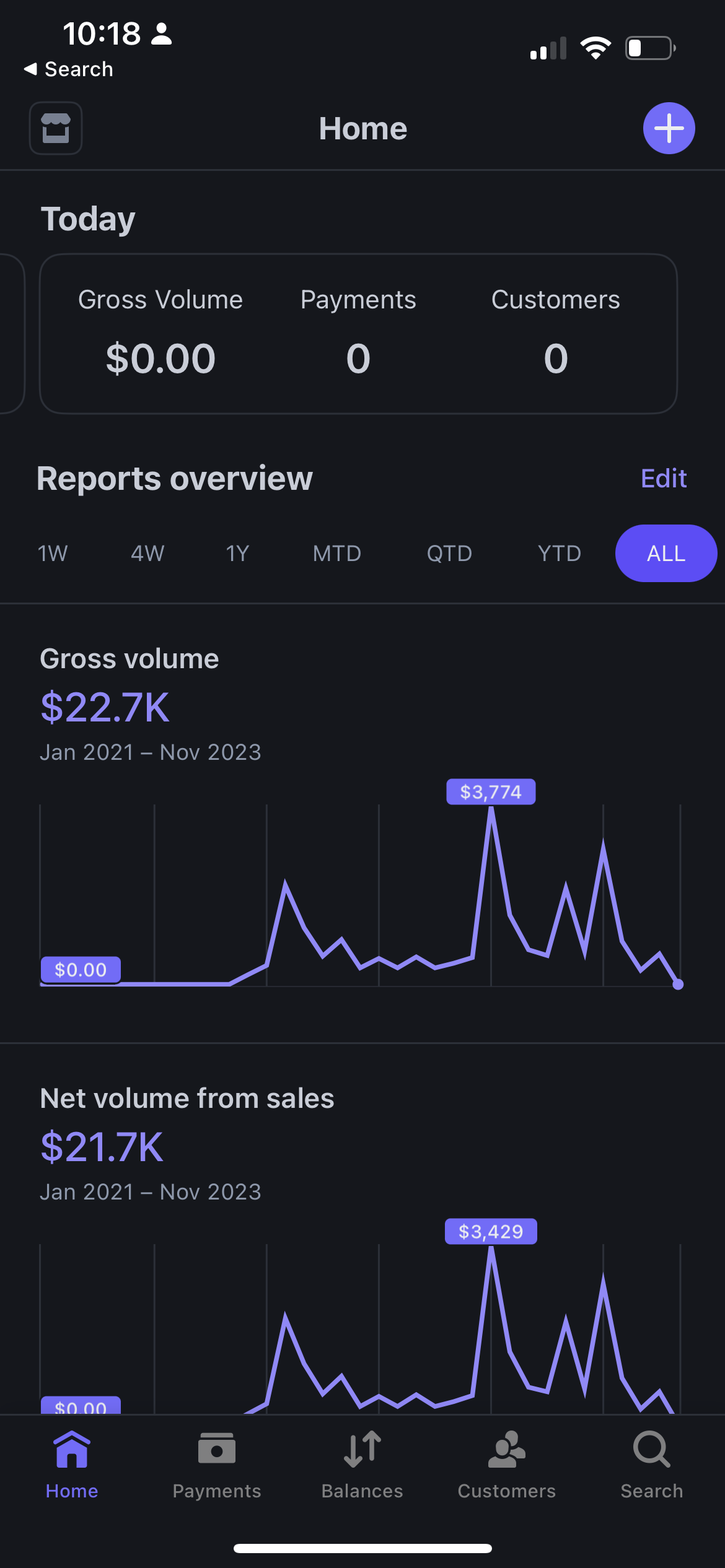This screenshot has height=1568, width=725.
Task: Tap the endpoint dot on Gross volume chart
Action: 678,984
